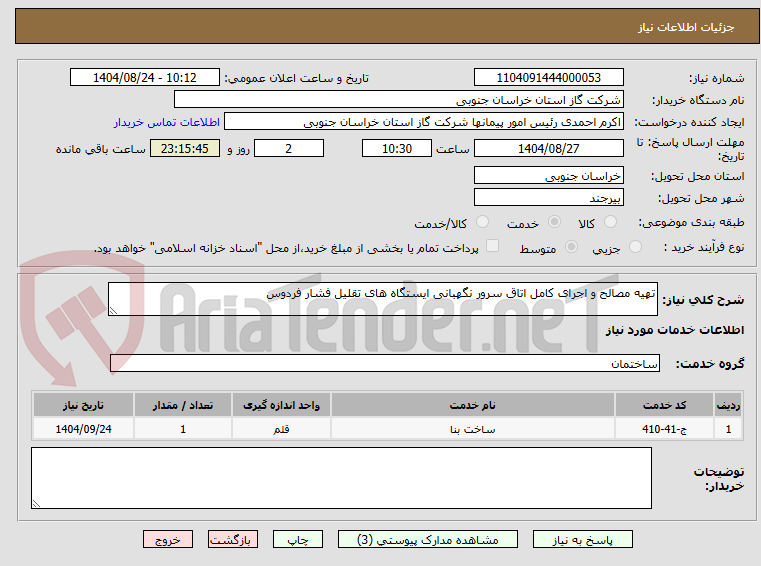The width and height of the screenshot is (761, 566).
Task: Open مشاهده مدارک پیوستی (3) button
Action: 428,539
